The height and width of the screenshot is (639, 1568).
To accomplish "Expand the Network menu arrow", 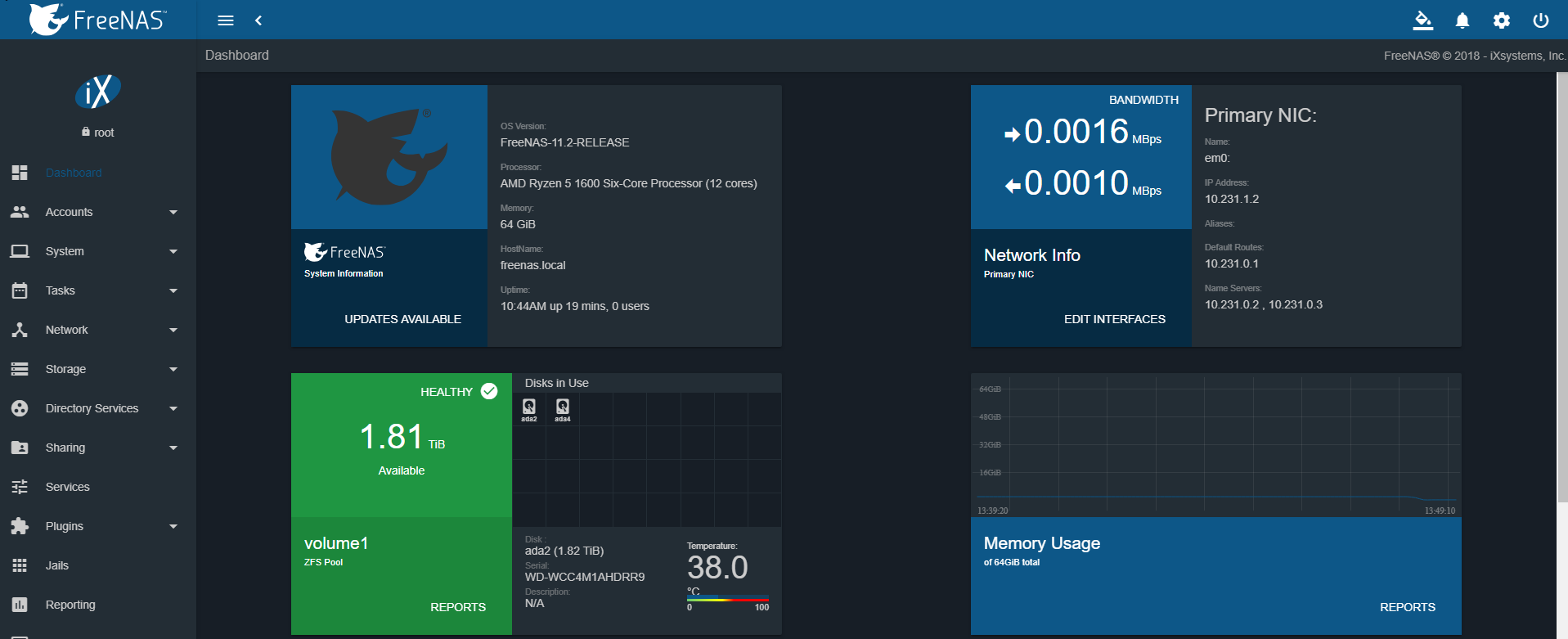I will (173, 330).
